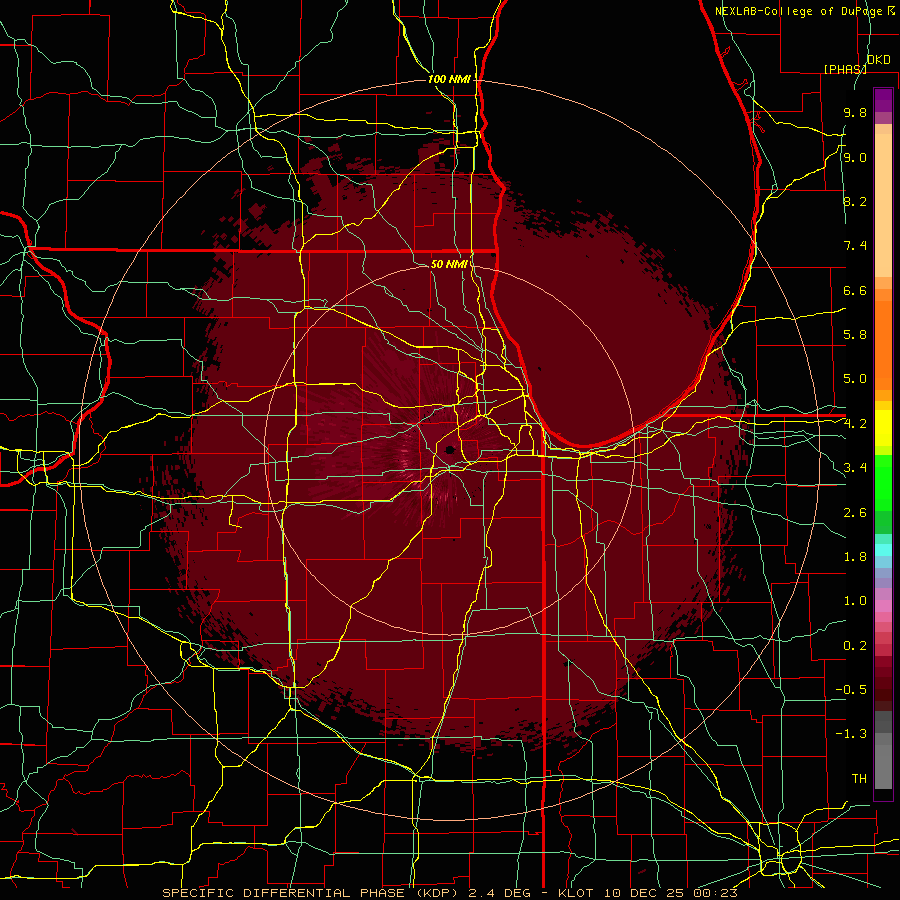Click the "9.8" value on the color scale
This screenshot has width=900, height=900.
pos(855,113)
